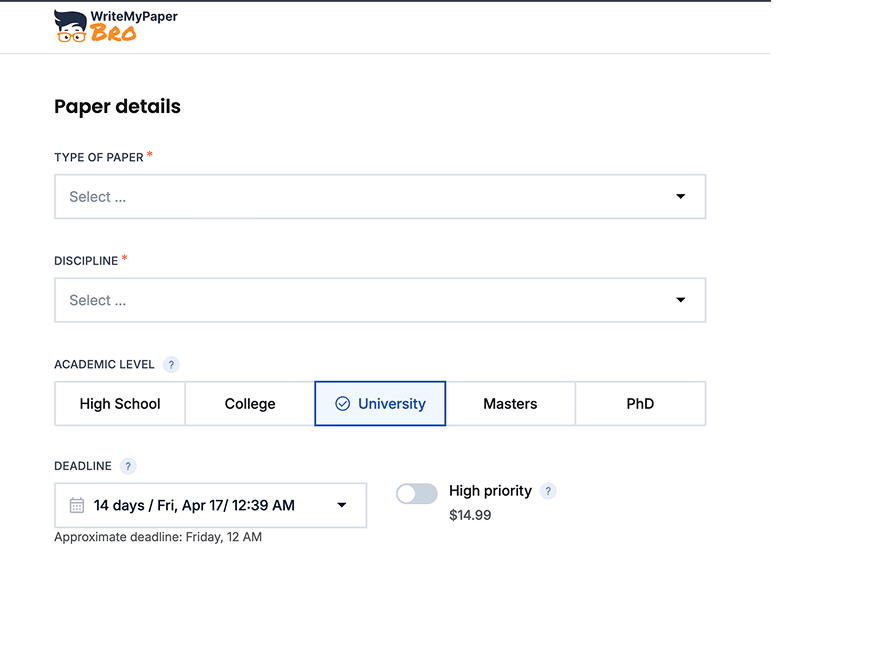Click the calendar icon in the deadline field
The height and width of the screenshot is (647, 871).
pyautogui.click(x=77, y=506)
